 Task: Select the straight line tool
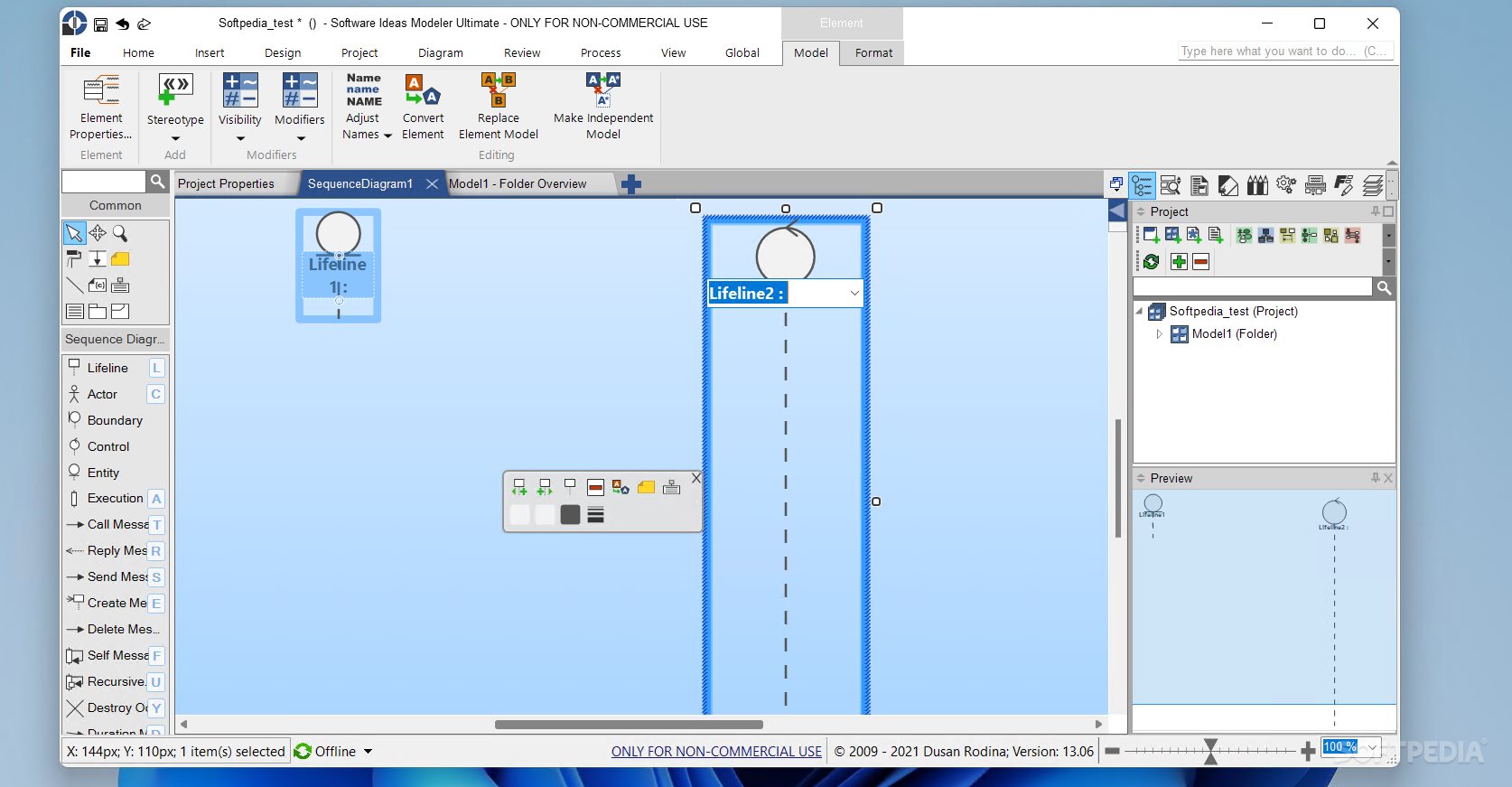(74, 286)
